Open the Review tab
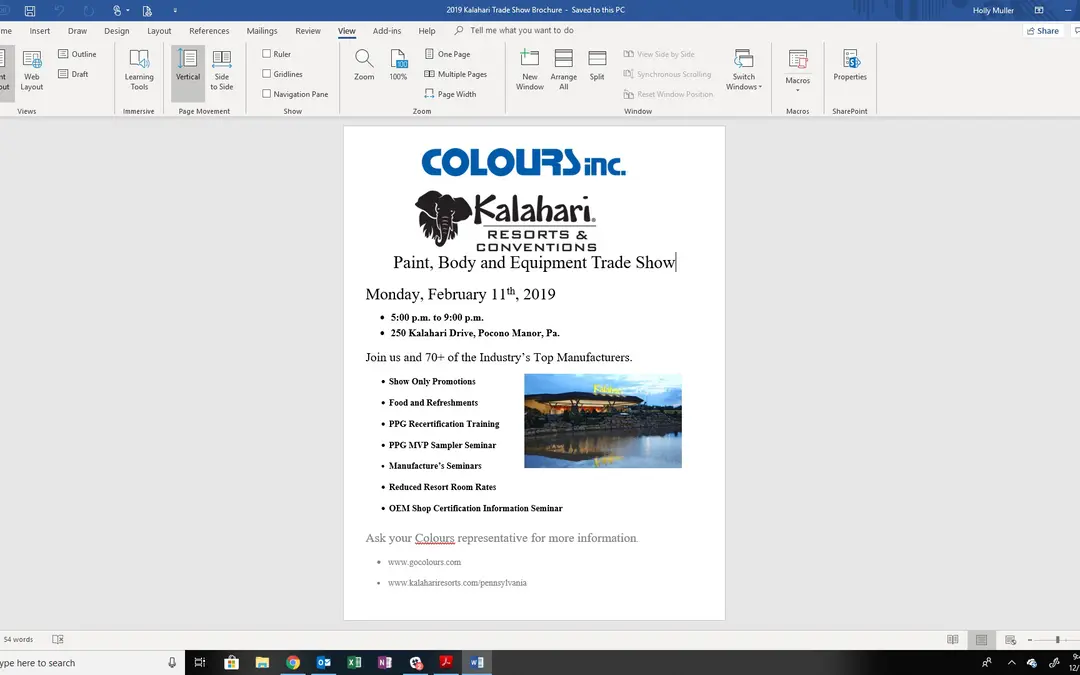1080x675 pixels. 308,31
